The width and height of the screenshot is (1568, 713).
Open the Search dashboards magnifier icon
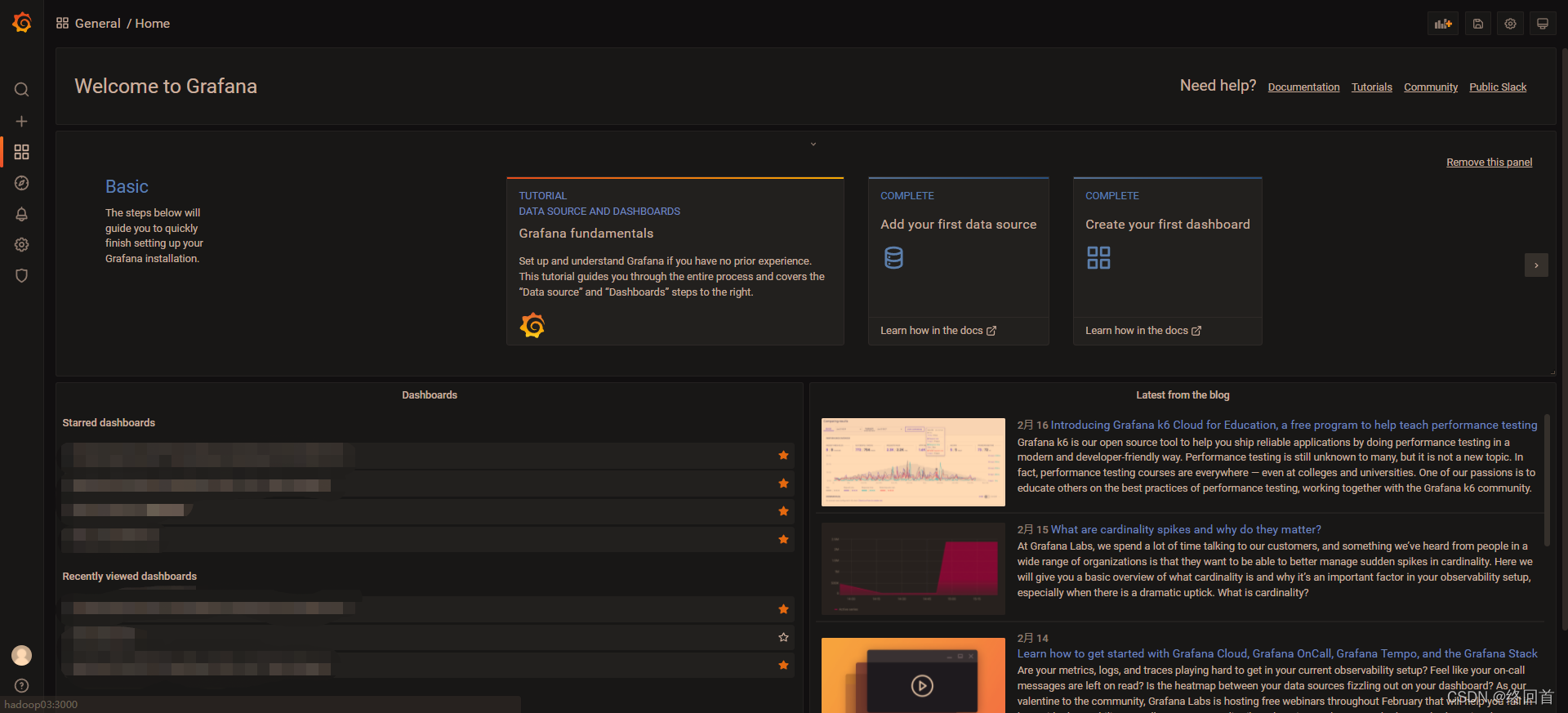(22, 90)
